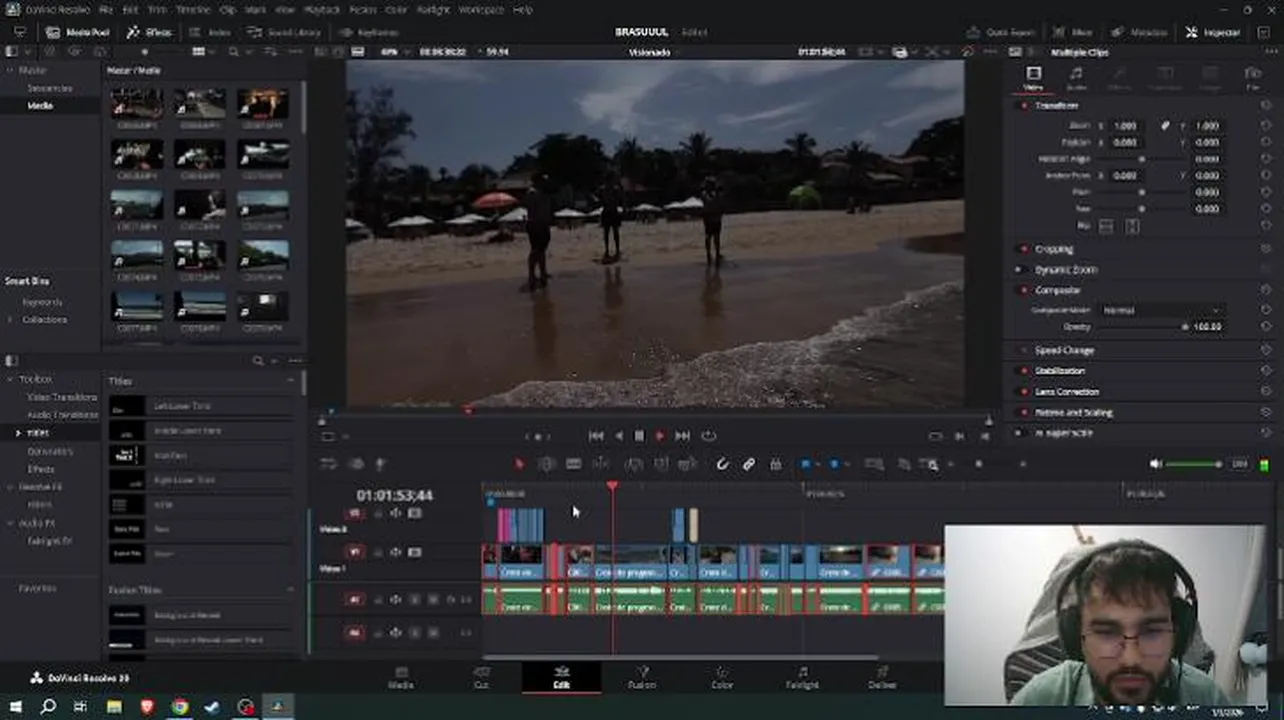Open the Composite Mode Normal dropdown
Screen dimensions: 1284x720
1161,311
